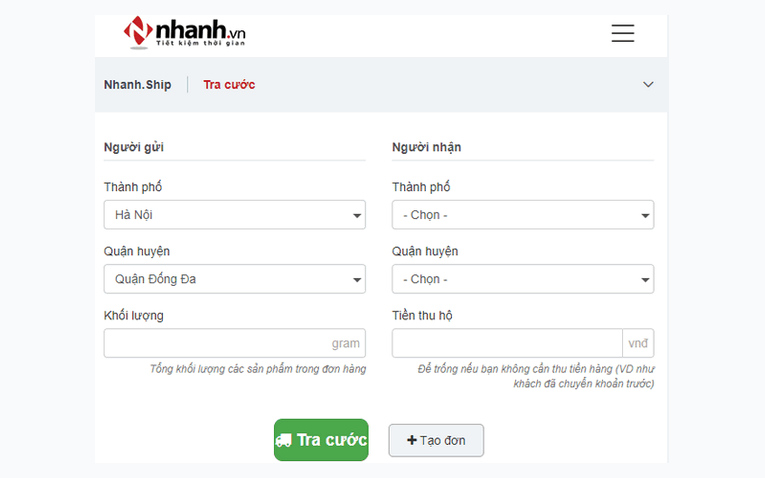Focus the Tiền thu hộ input field
Screen dimensions: 765x478
point(507,343)
